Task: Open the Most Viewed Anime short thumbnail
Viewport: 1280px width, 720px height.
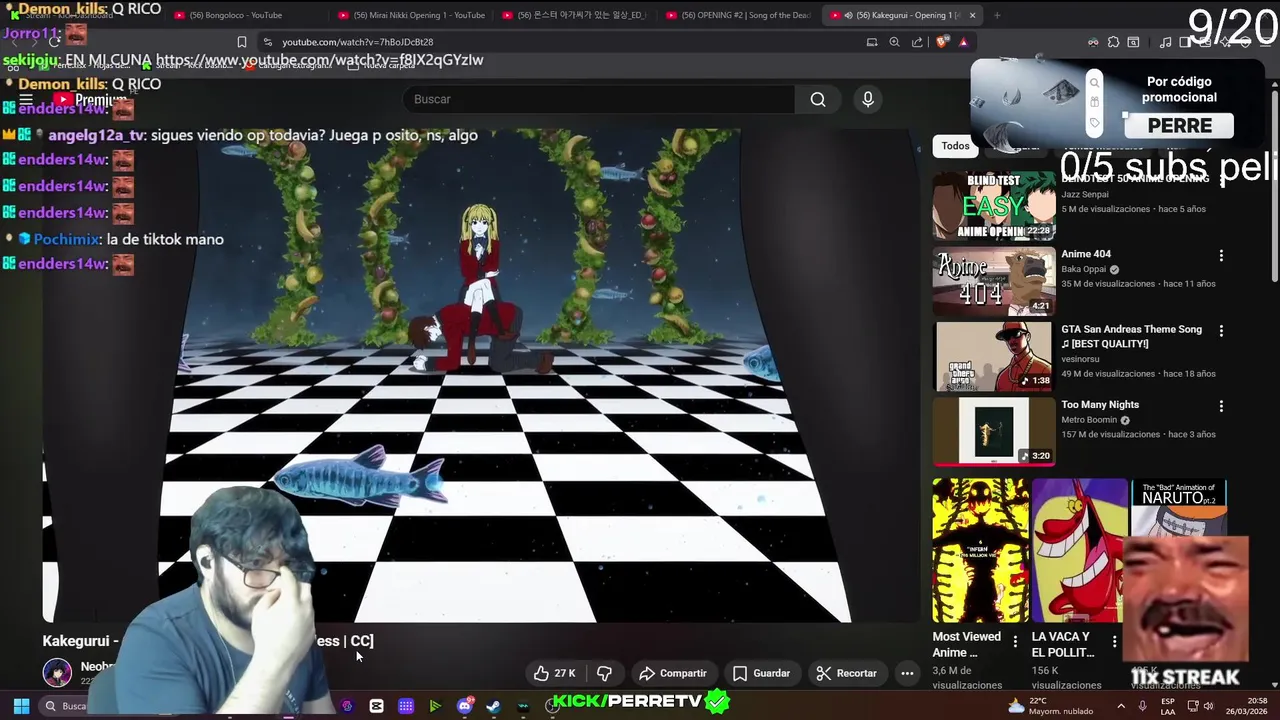Action: 980,550
